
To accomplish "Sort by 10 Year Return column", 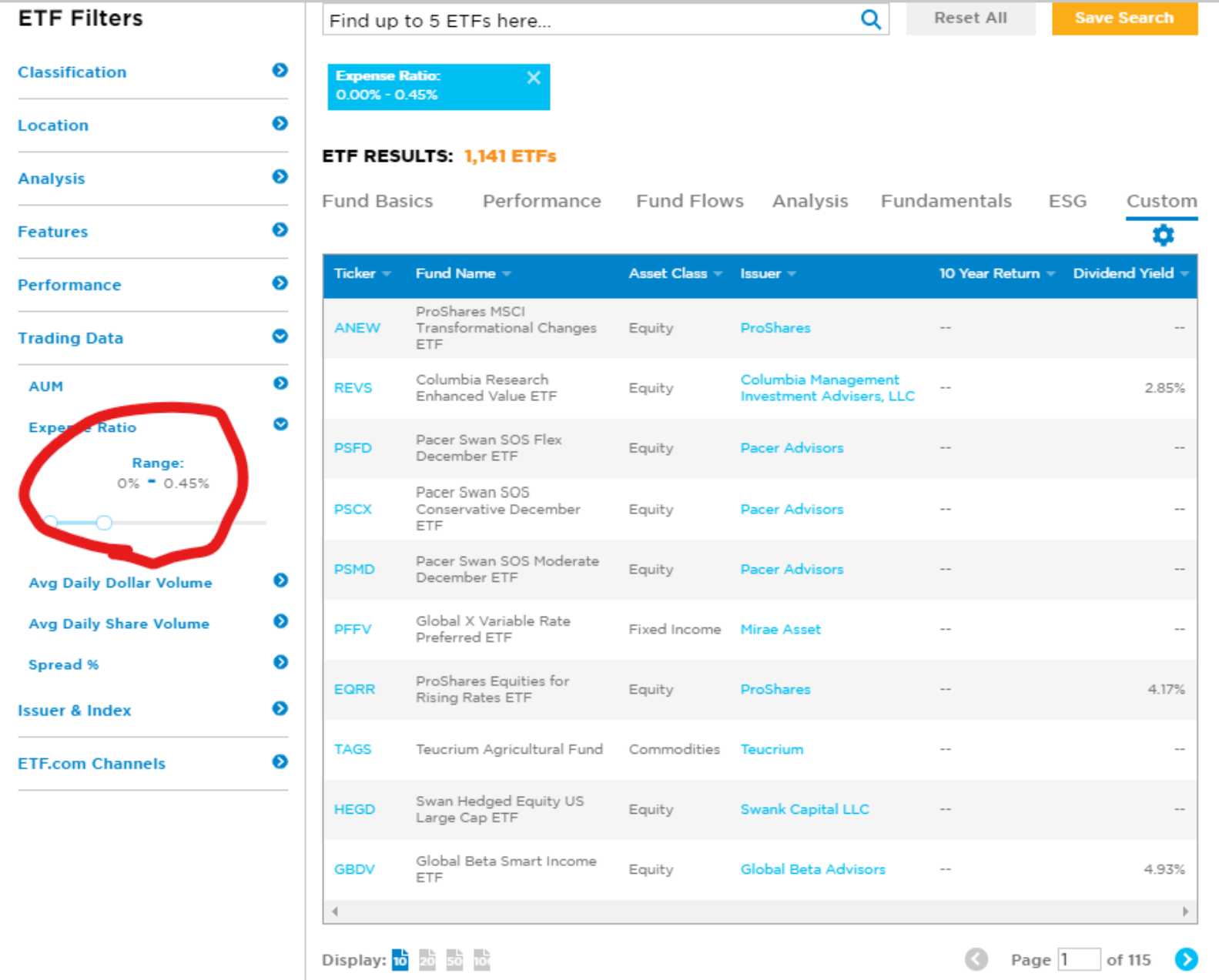I will click(x=996, y=273).
